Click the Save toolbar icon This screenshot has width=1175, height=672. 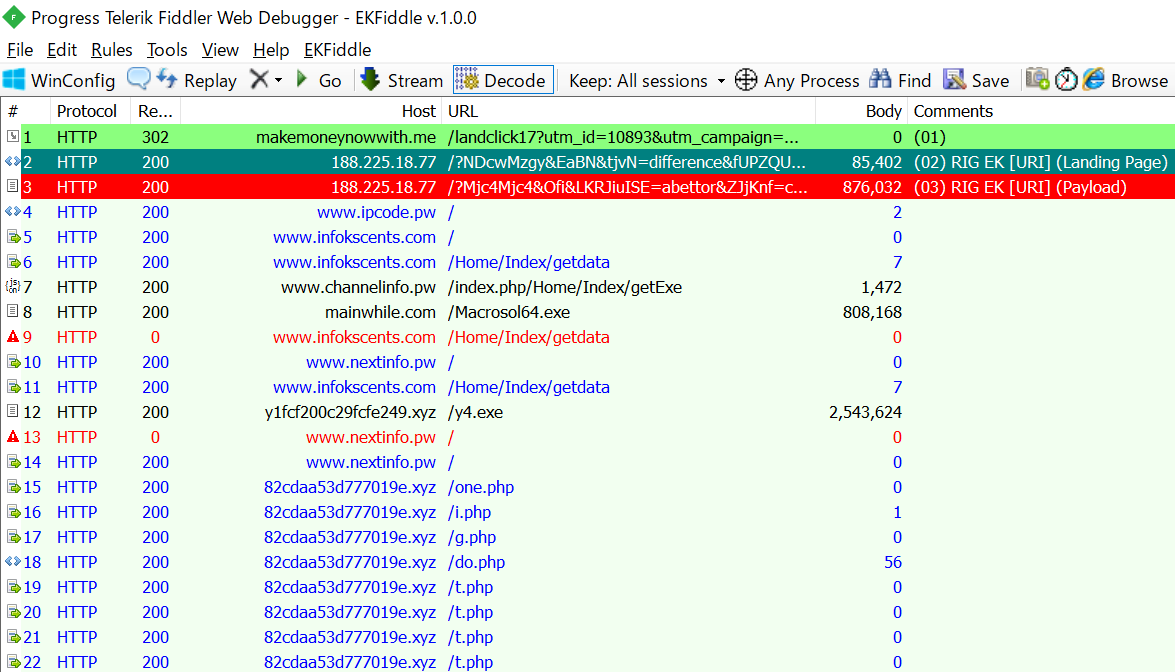tap(954, 79)
